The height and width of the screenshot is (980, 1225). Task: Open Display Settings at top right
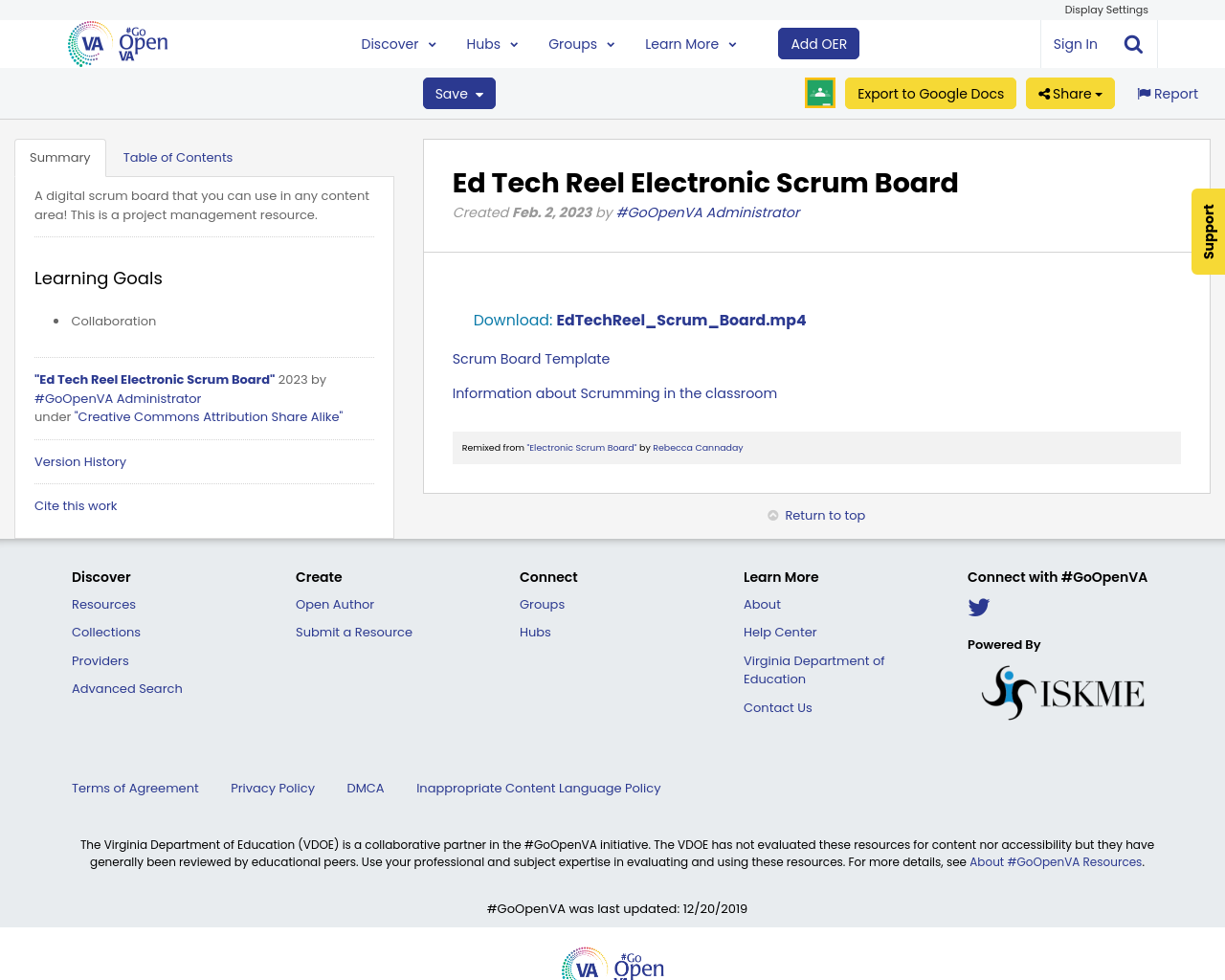click(x=1106, y=9)
